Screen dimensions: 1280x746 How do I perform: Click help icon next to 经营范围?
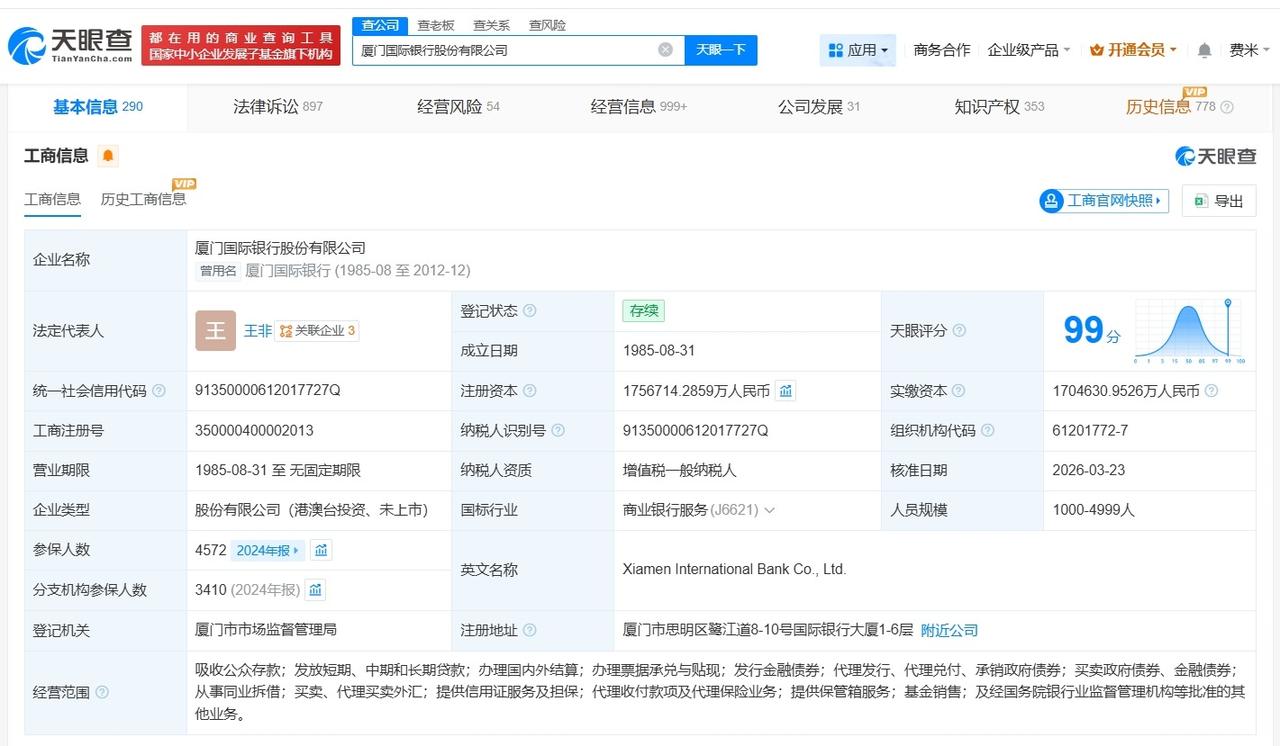tap(102, 692)
